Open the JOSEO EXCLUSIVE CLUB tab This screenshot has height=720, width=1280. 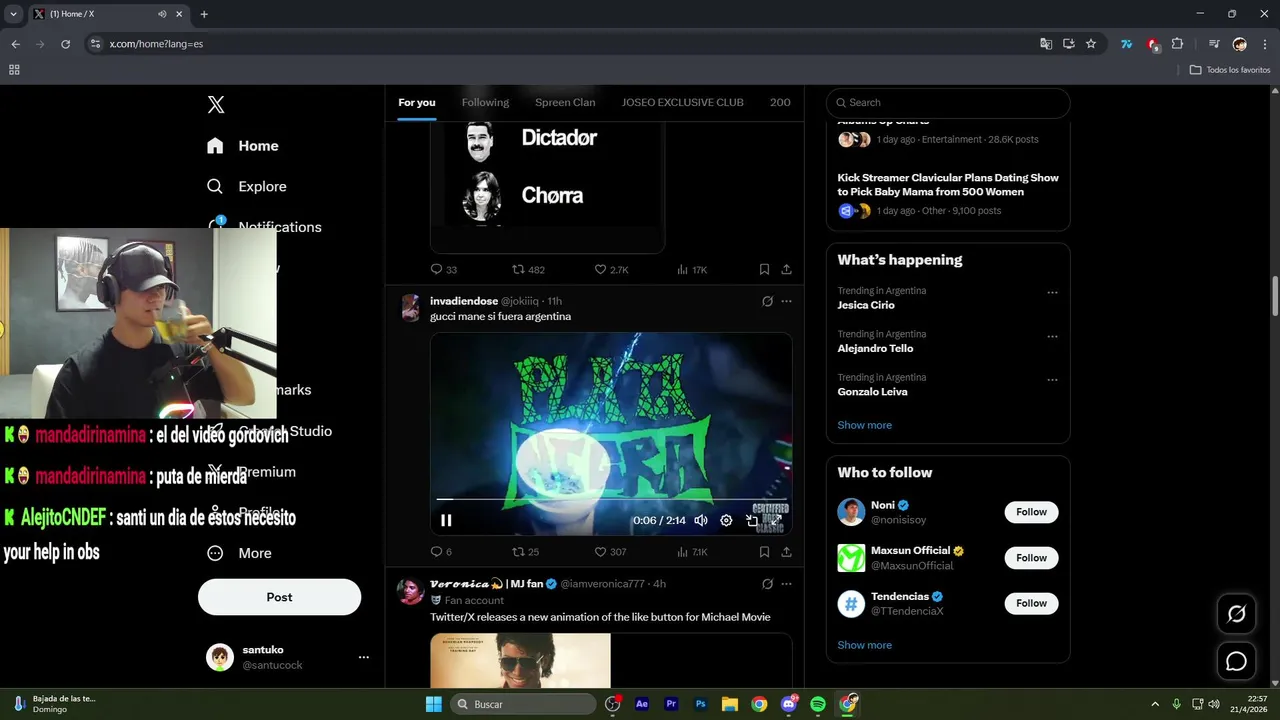(683, 102)
